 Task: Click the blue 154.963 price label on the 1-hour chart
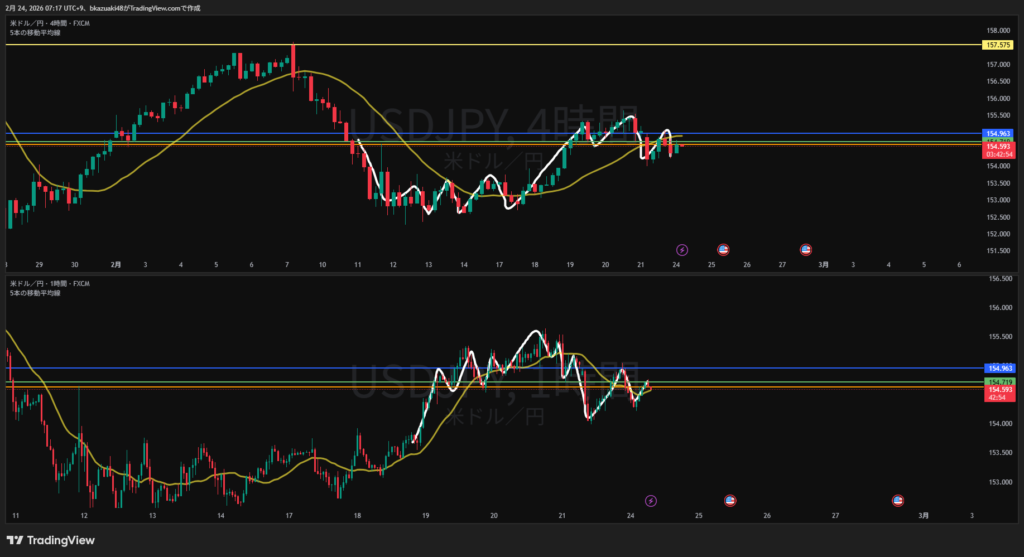(998, 369)
